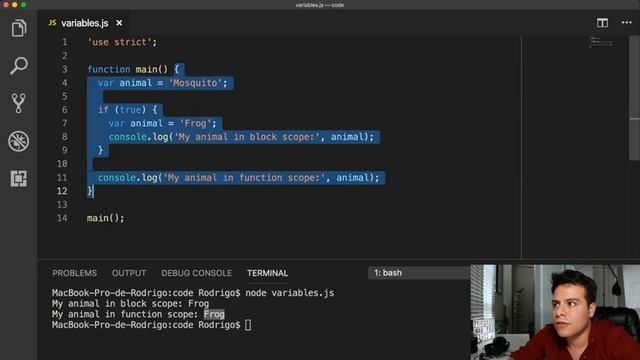
Task: Click the 'Mosquito' string on line 4
Action: coord(196,83)
